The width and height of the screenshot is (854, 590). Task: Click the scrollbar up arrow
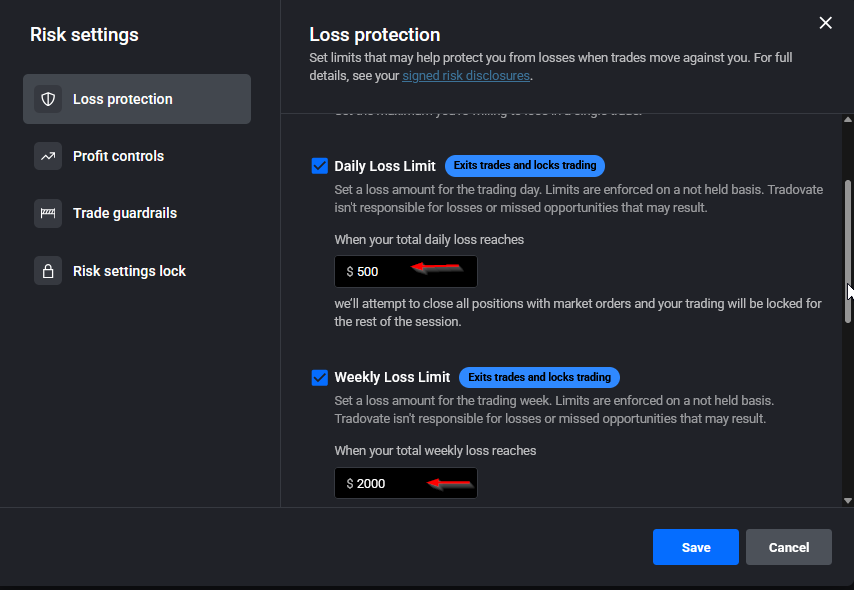tap(847, 119)
